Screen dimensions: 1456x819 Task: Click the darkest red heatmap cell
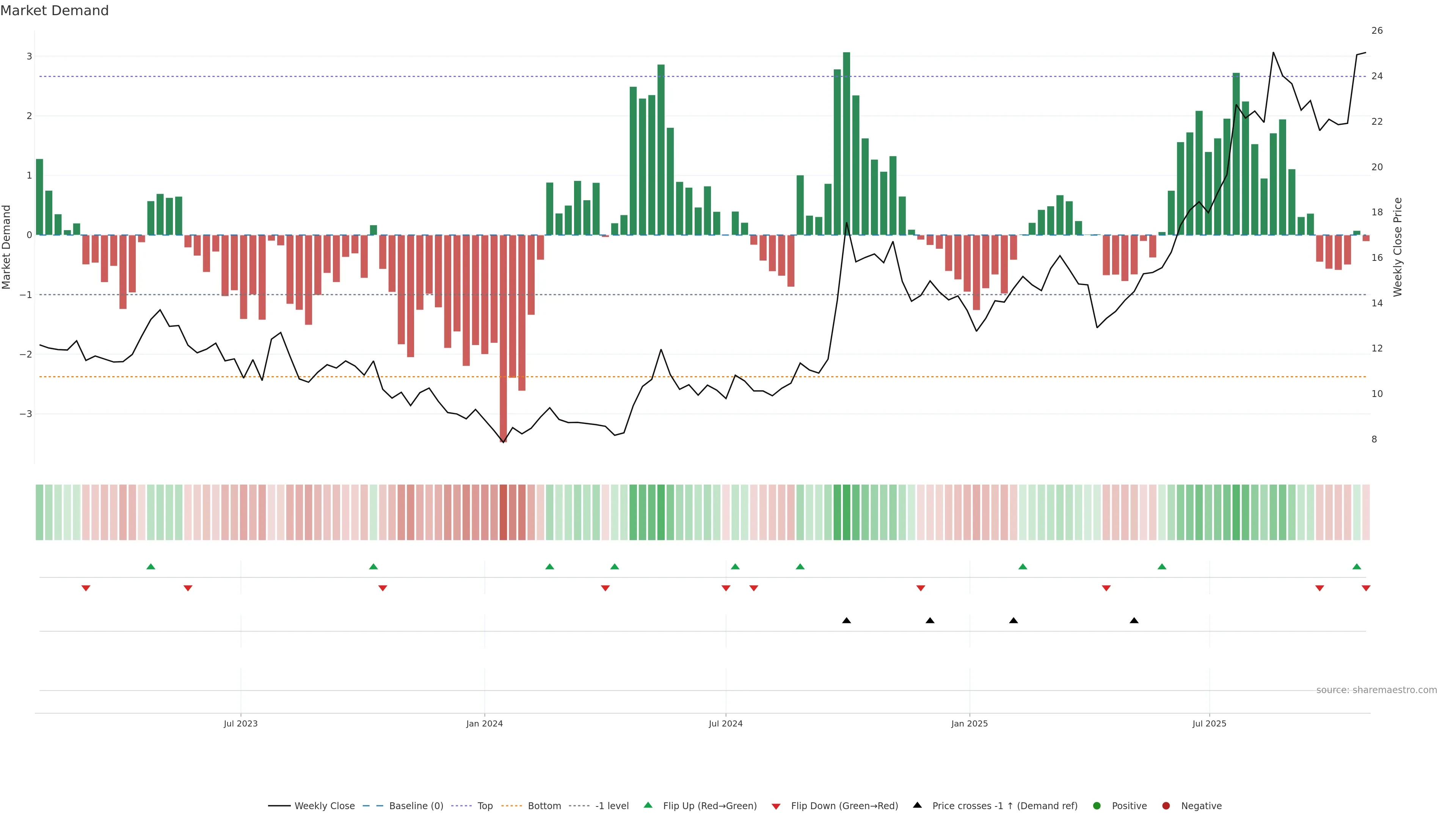(x=503, y=512)
